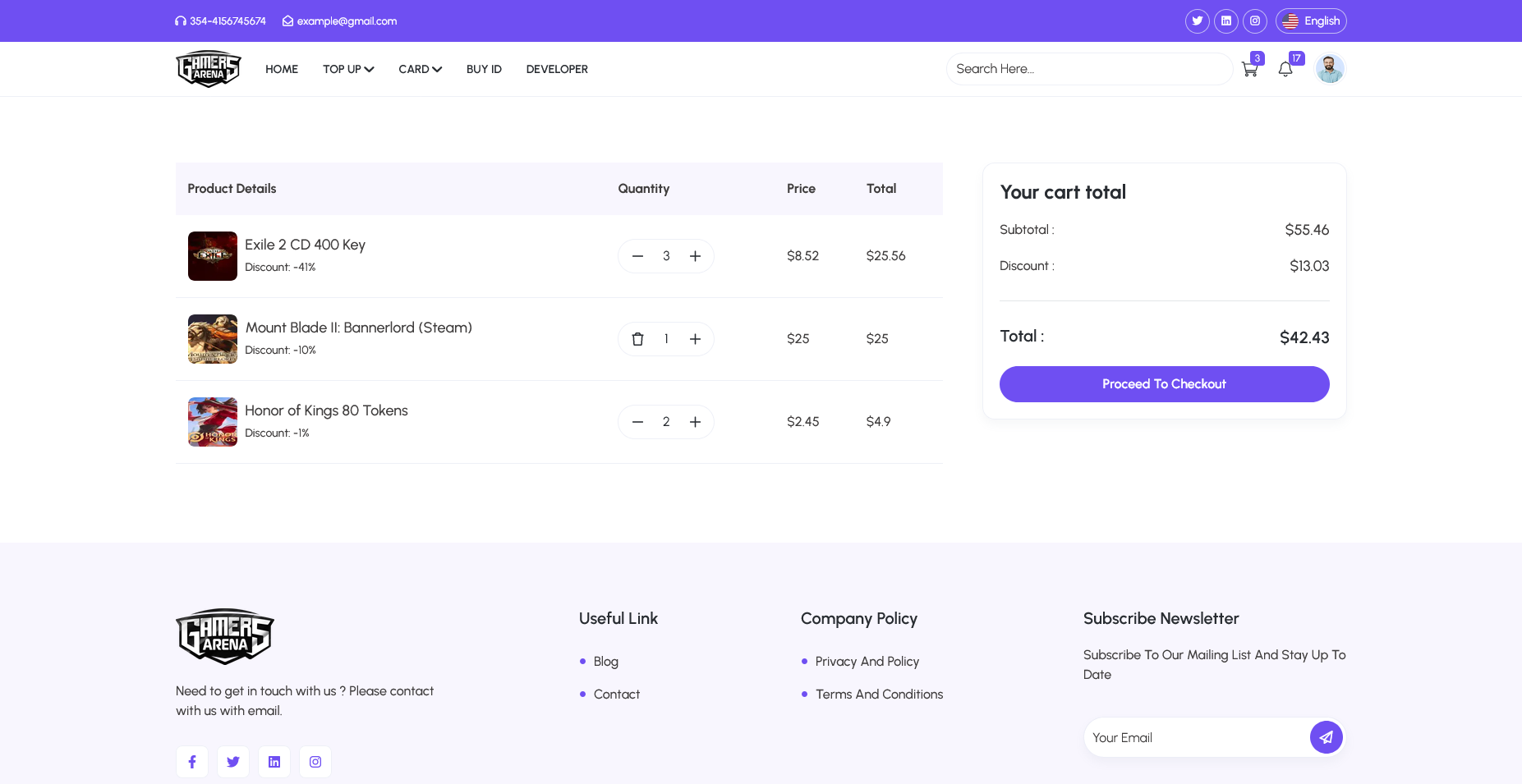Image resolution: width=1522 pixels, height=784 pixels.
Task: Click the $42.43 cart total value
Action: pos(1304,337)
